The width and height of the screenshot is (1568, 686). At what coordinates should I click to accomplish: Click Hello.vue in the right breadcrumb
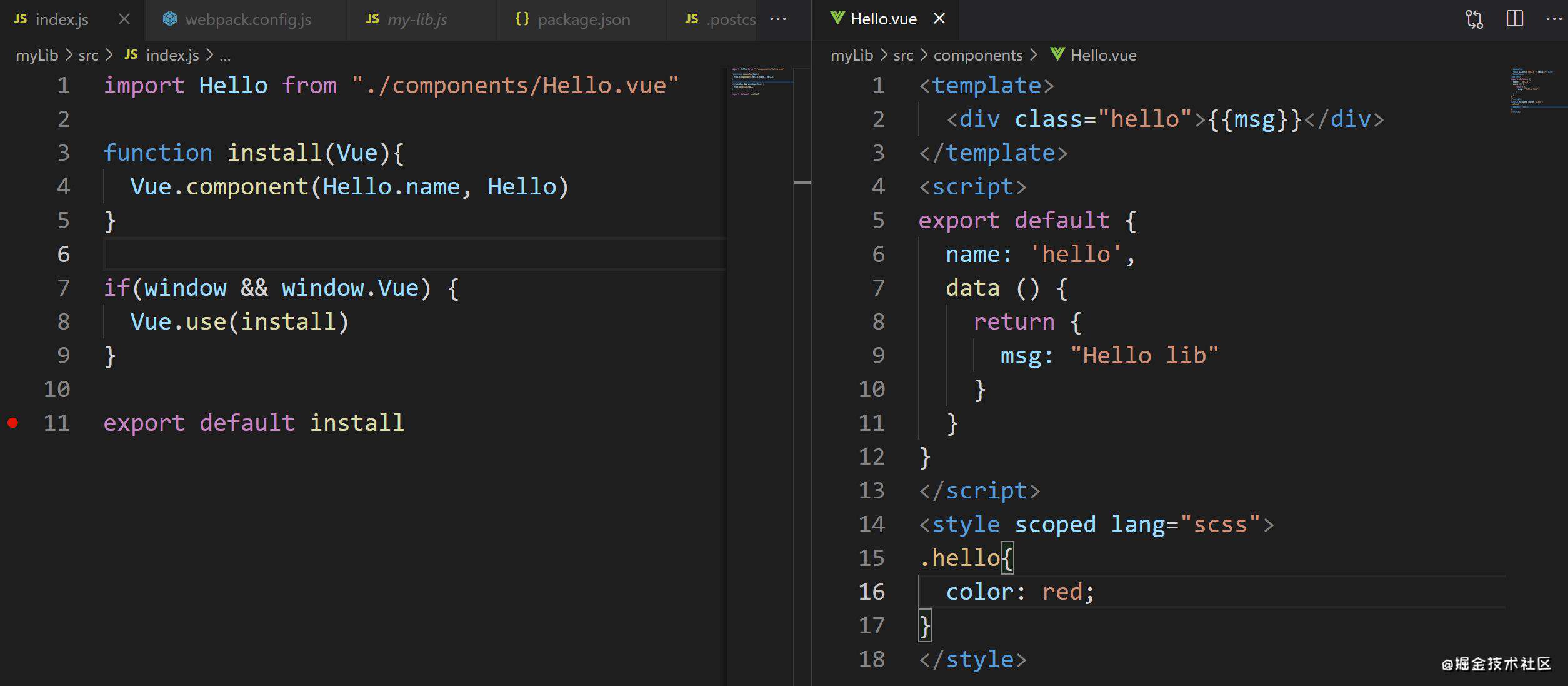click(x=1103, y=55)
